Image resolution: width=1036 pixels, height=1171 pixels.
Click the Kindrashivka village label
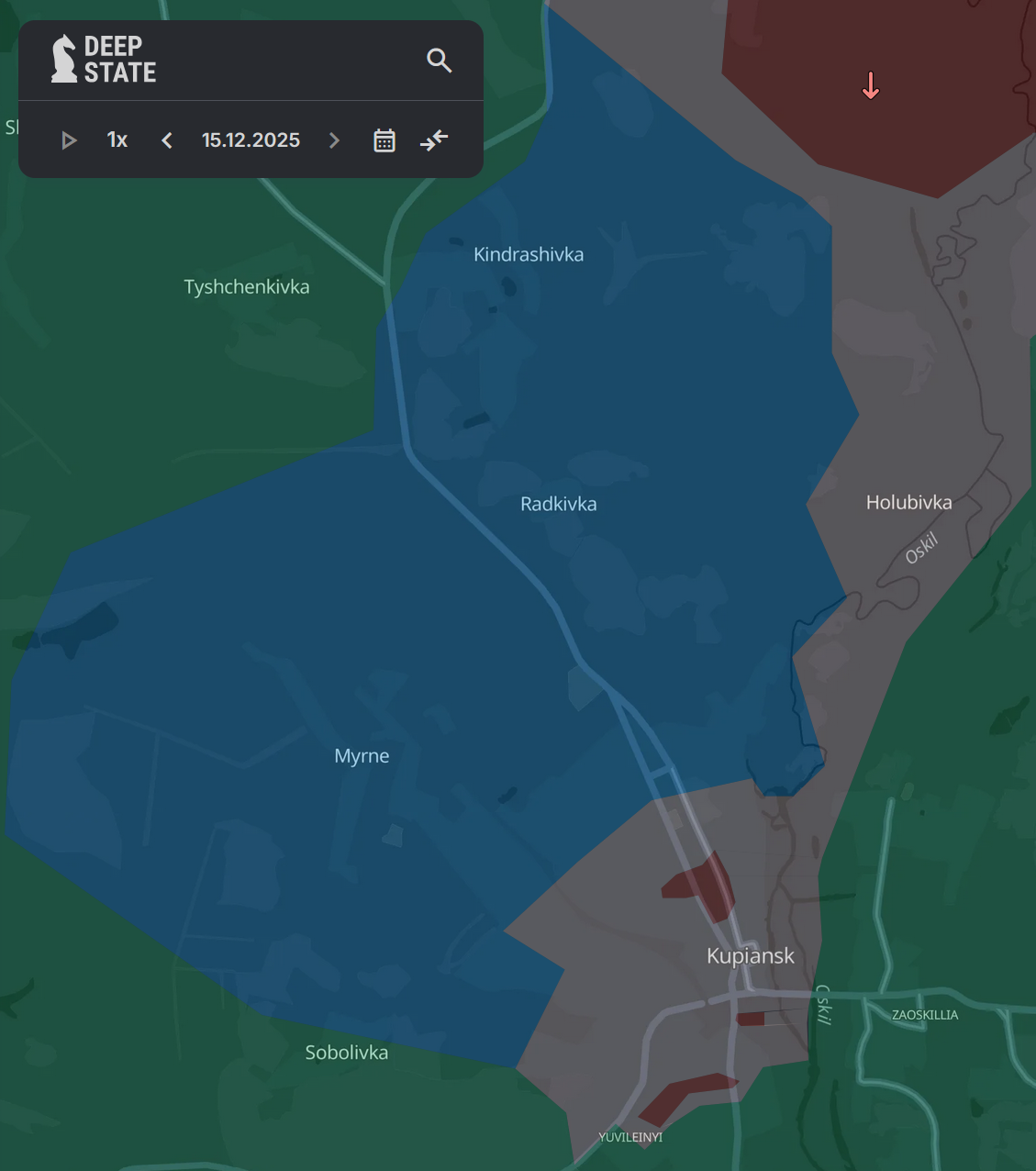tap(529, 255)
